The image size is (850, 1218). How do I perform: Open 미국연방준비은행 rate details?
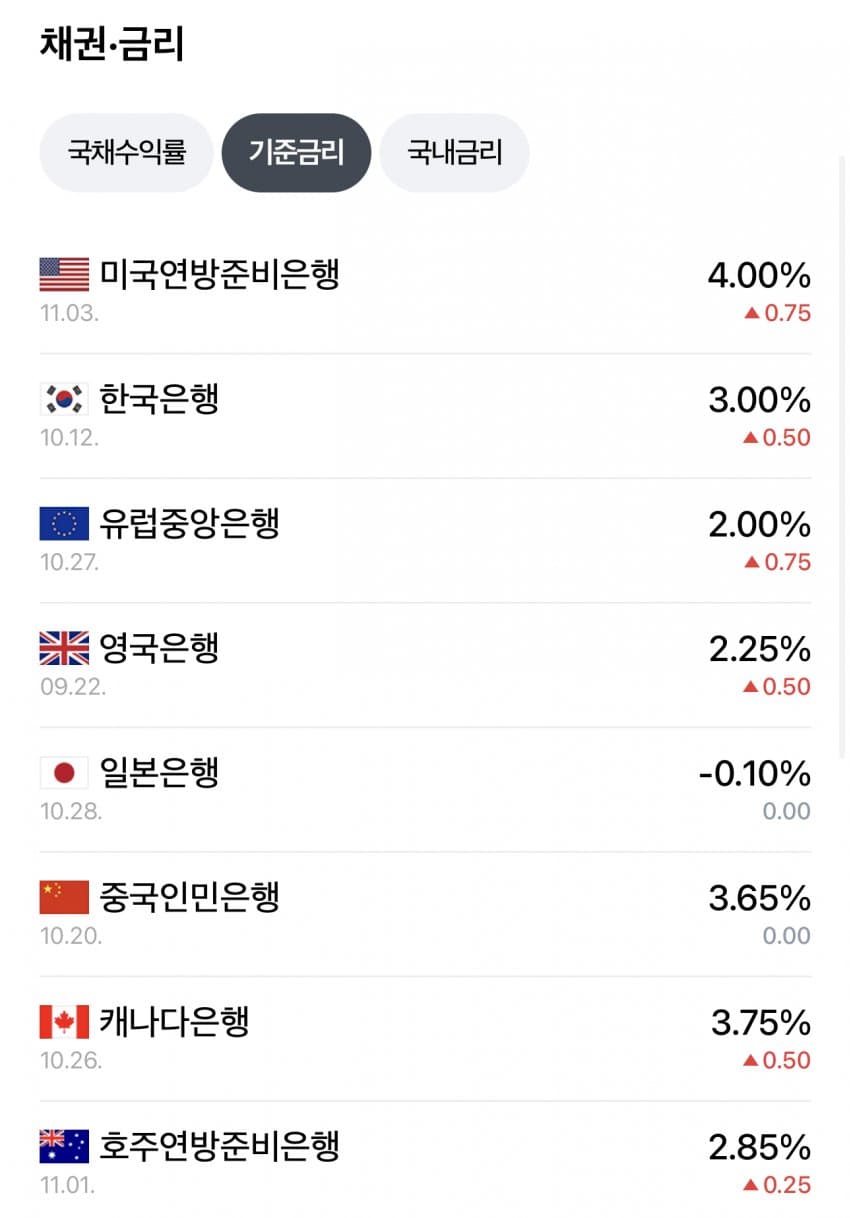(220, 273)
